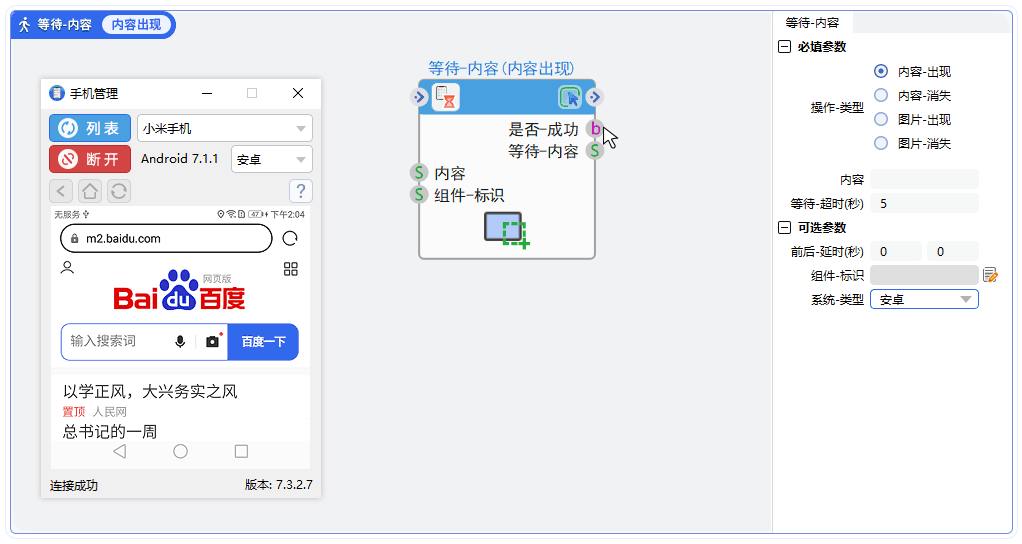Click the second 前后-延时(秒) field
The image size is (1022, 544).
point(953,251)
